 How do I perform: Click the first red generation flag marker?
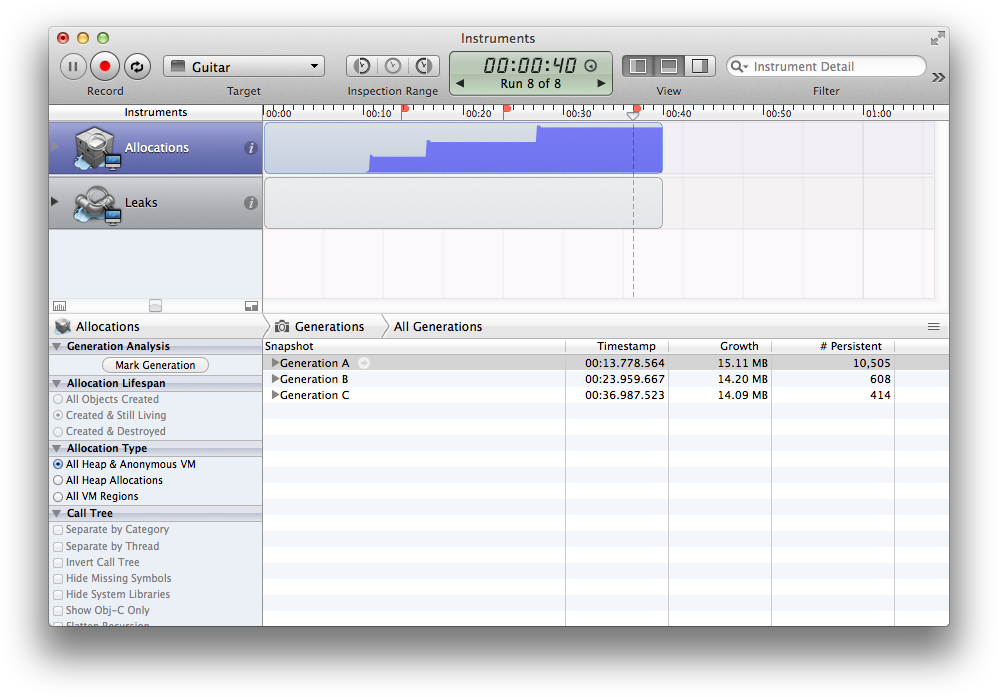(404, 111)
